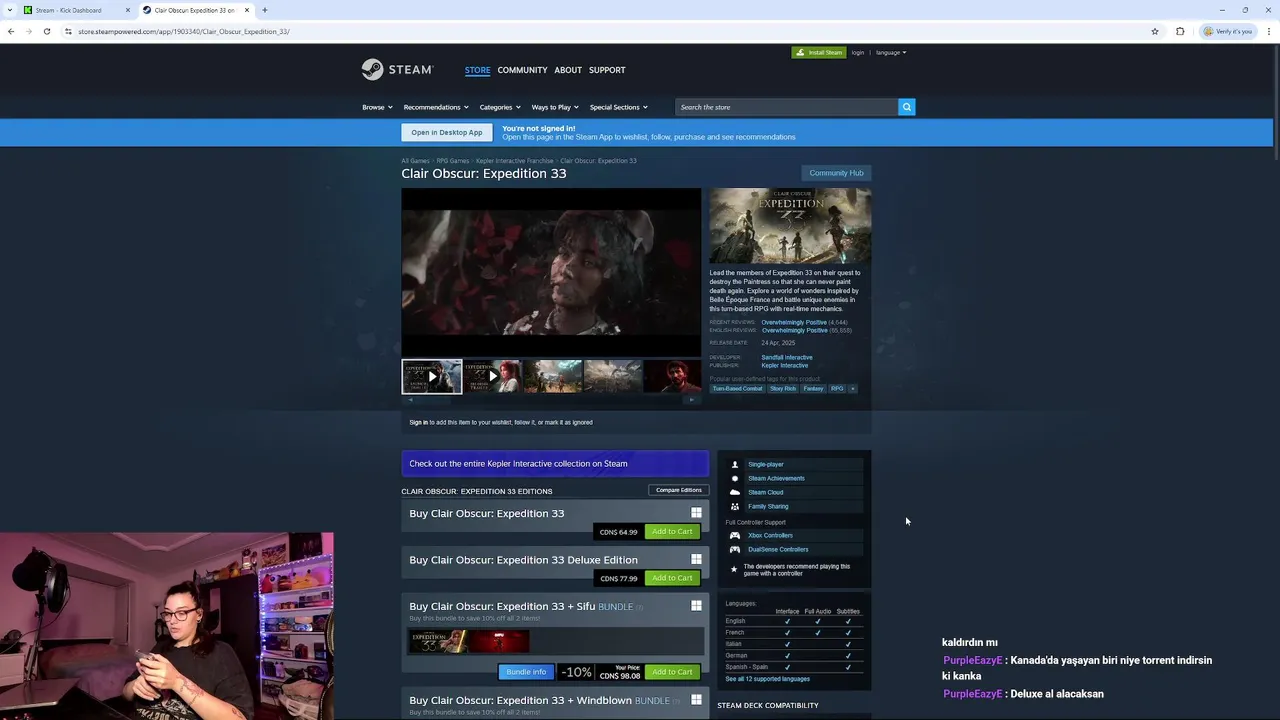
Task: Expand the Ways to Play menu
Action: coord(555,107)
